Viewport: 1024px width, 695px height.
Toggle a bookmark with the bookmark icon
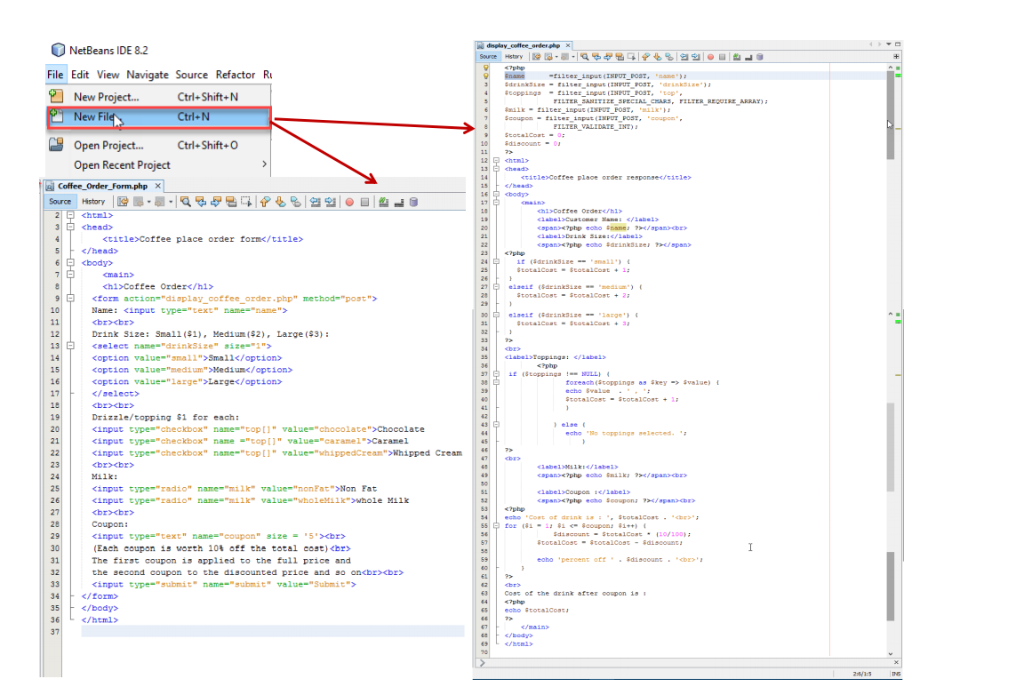[295, 202]
